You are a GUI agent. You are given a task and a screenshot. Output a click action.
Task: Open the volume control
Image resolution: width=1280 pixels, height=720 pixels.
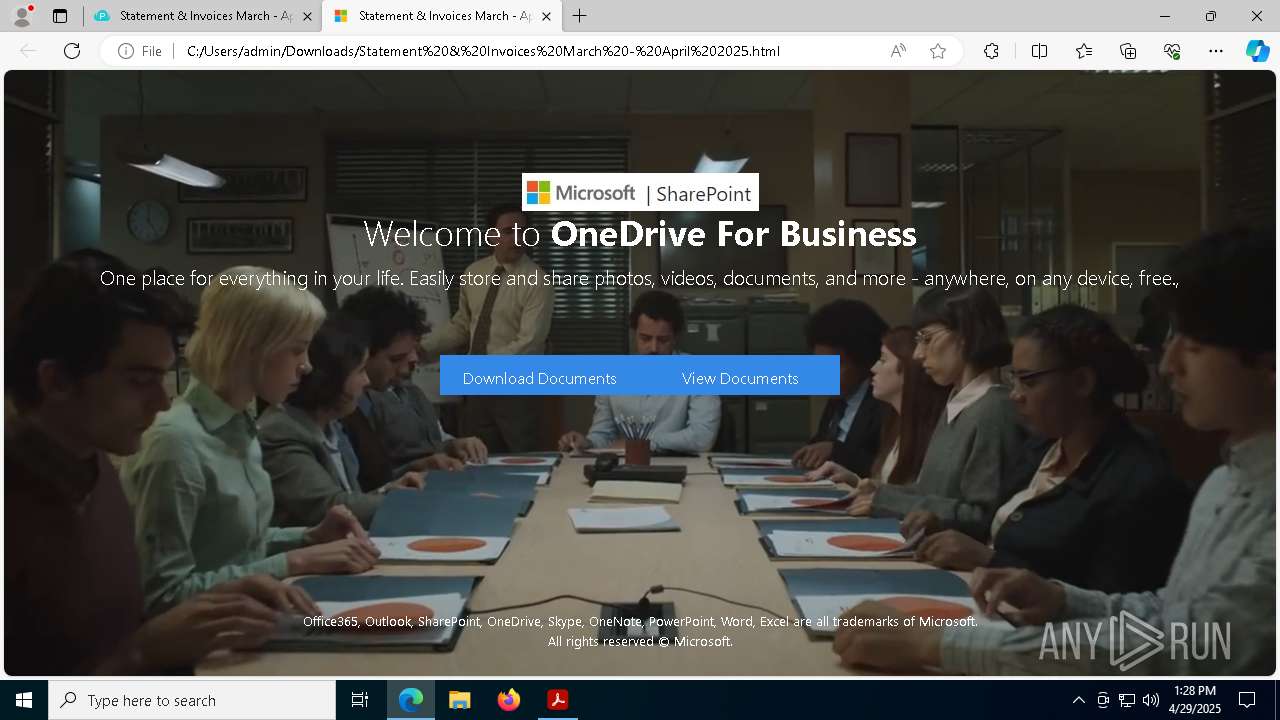1150,700
